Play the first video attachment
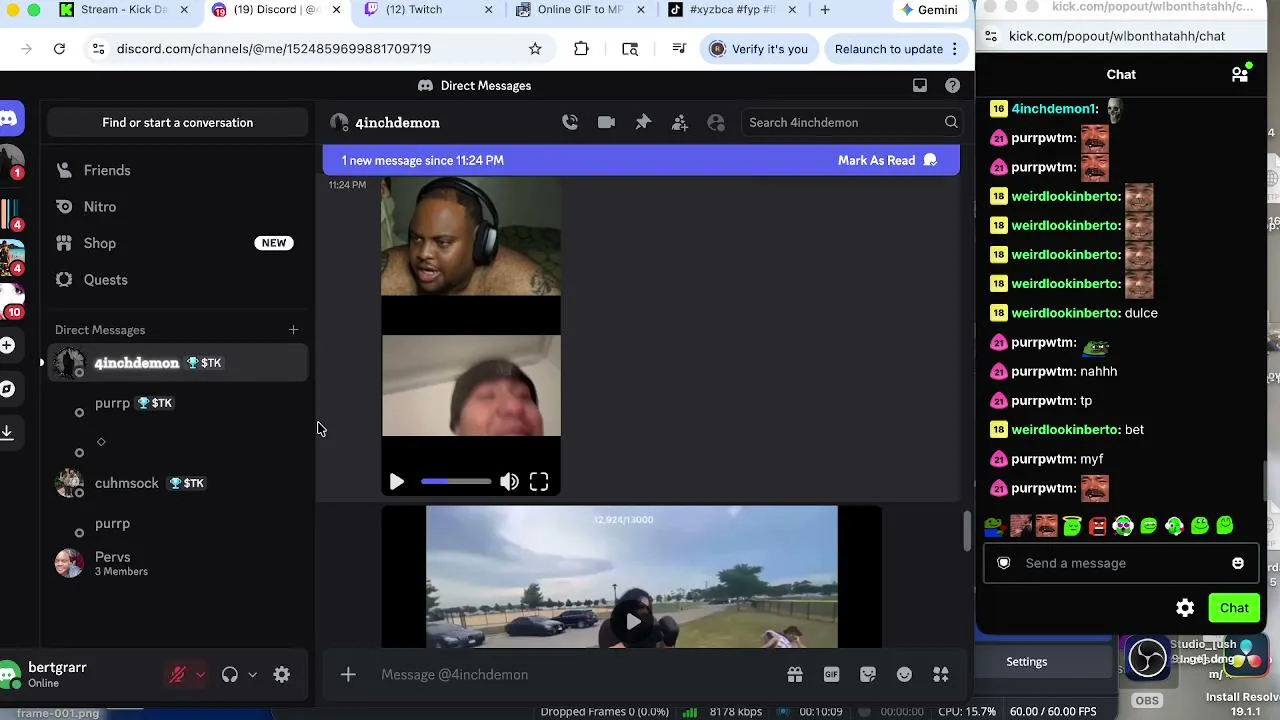 (396, 482)
